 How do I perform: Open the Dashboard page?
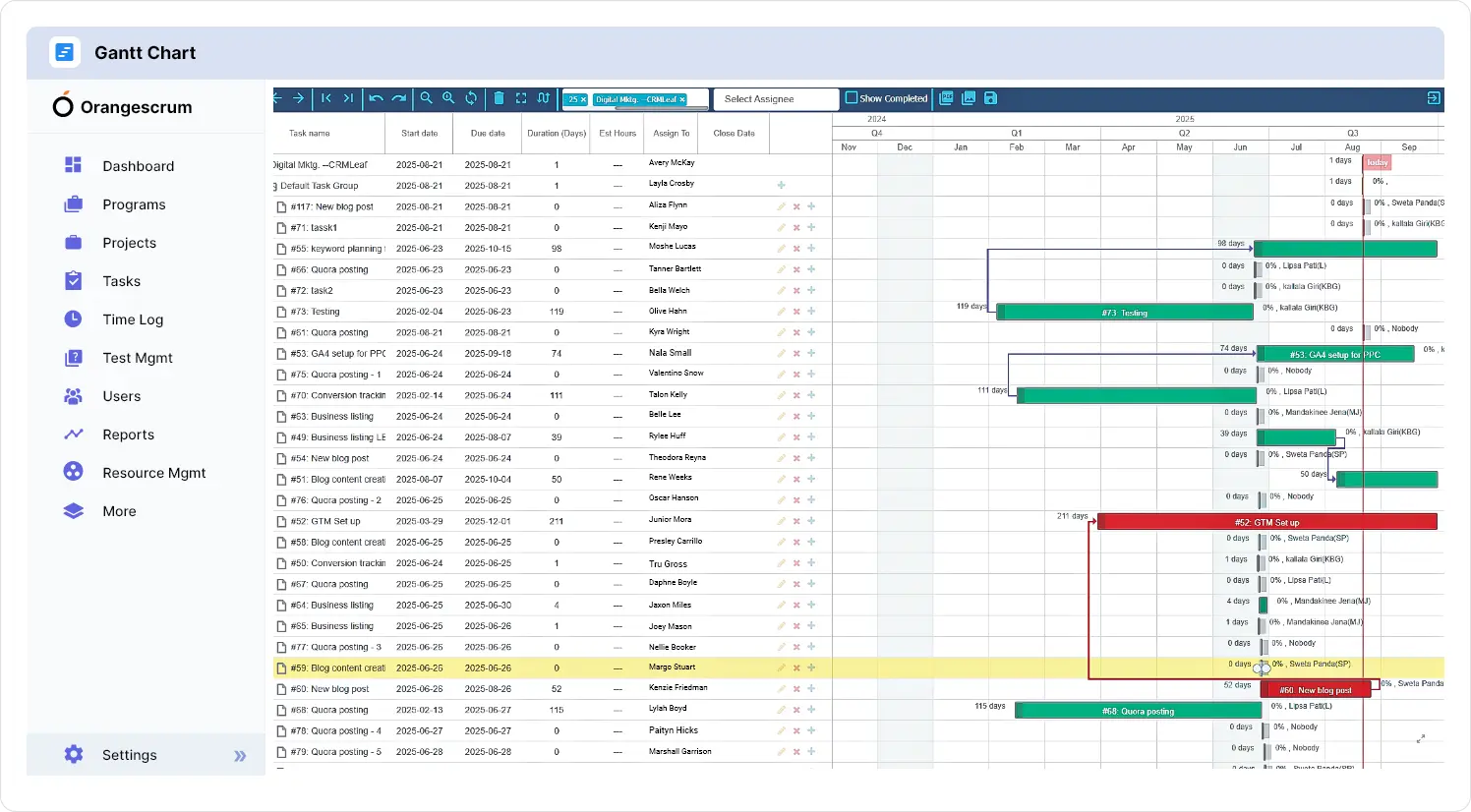(x=138, y=165)
